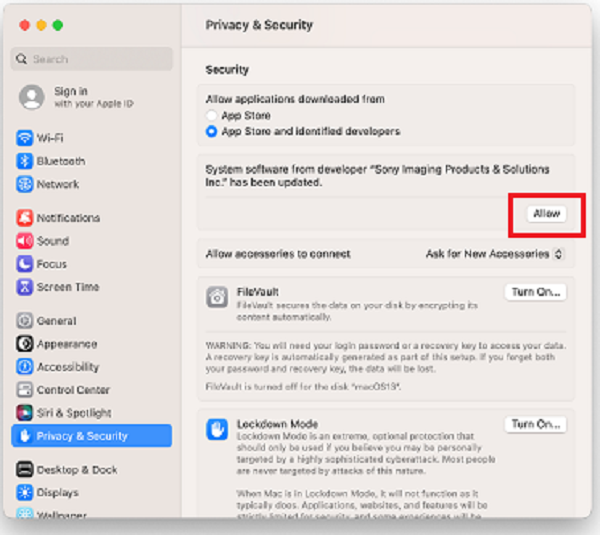Open General settings in sidebar
Viewport: 600px width, 535px height.
(x=56, y=321)
